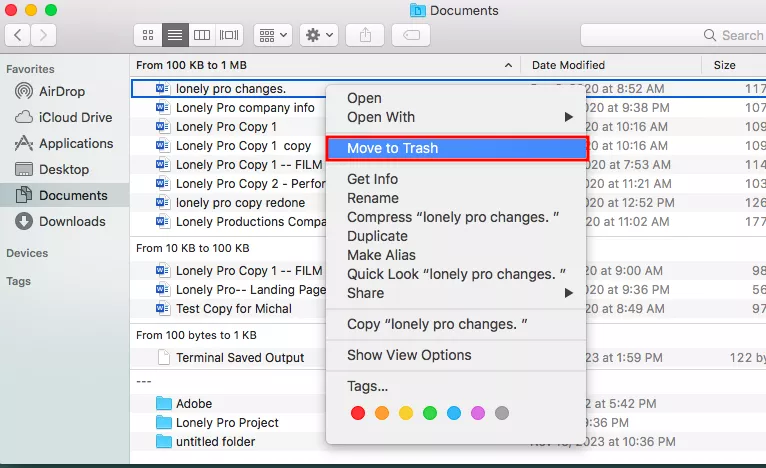Click the Search field
Viewport: 766px width, 468px height.
pos(675,35)
